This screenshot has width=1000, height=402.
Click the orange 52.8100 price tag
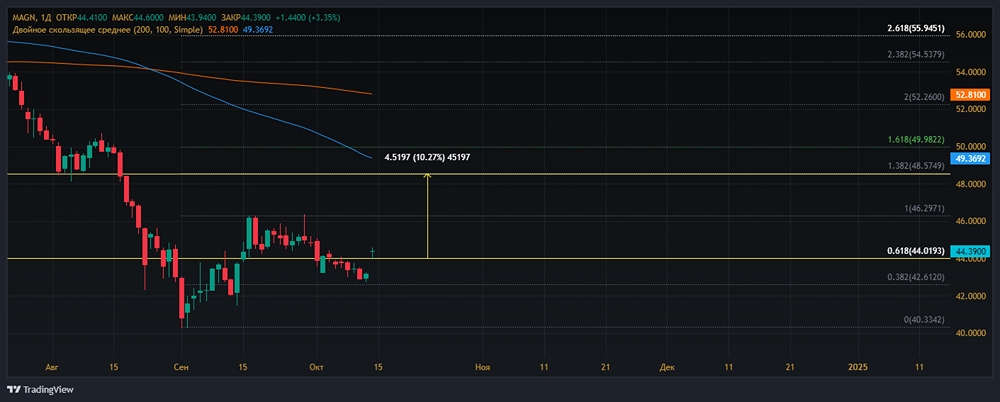tap(968, 94)
